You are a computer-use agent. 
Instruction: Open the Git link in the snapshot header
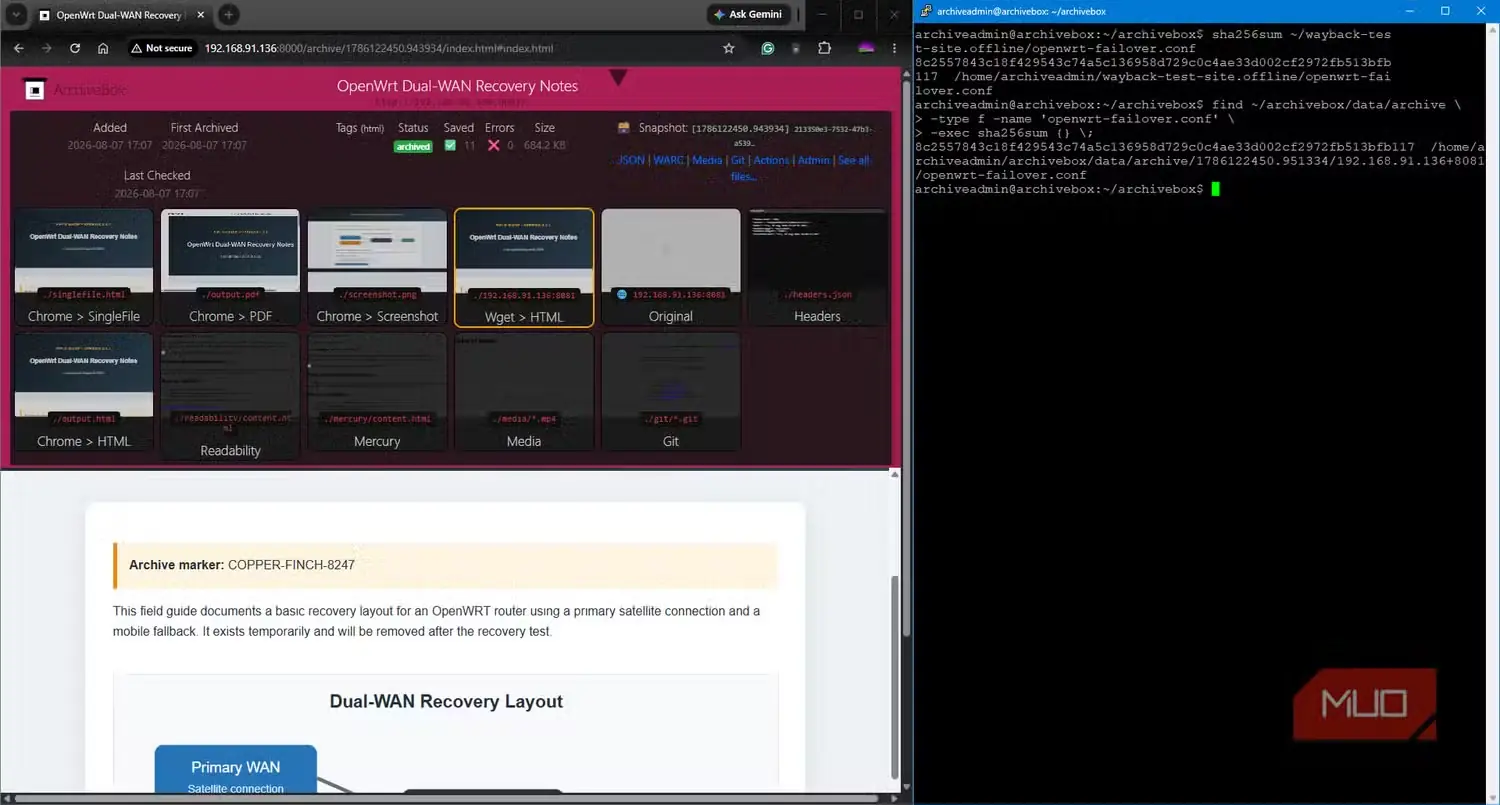738,160
